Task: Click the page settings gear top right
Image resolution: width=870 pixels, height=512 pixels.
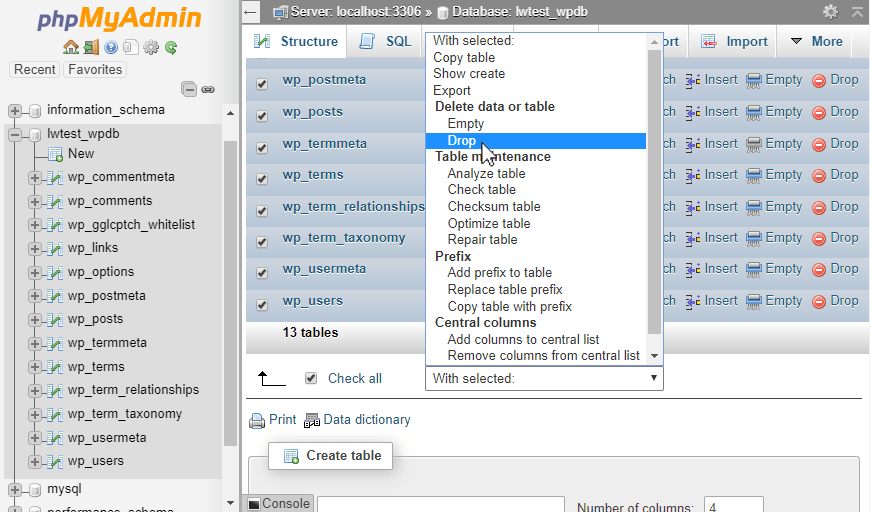Action: coord(831,12)
